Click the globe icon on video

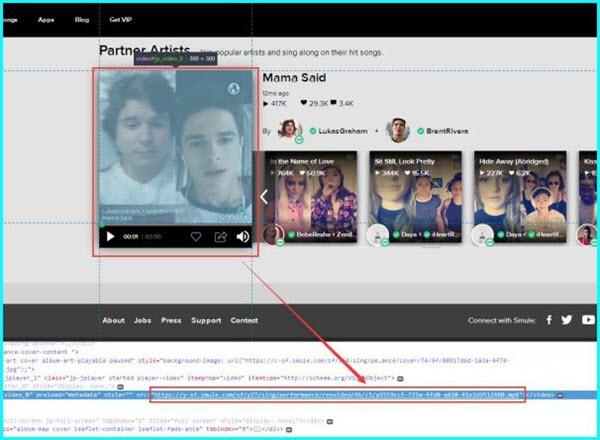coord(234,89)
